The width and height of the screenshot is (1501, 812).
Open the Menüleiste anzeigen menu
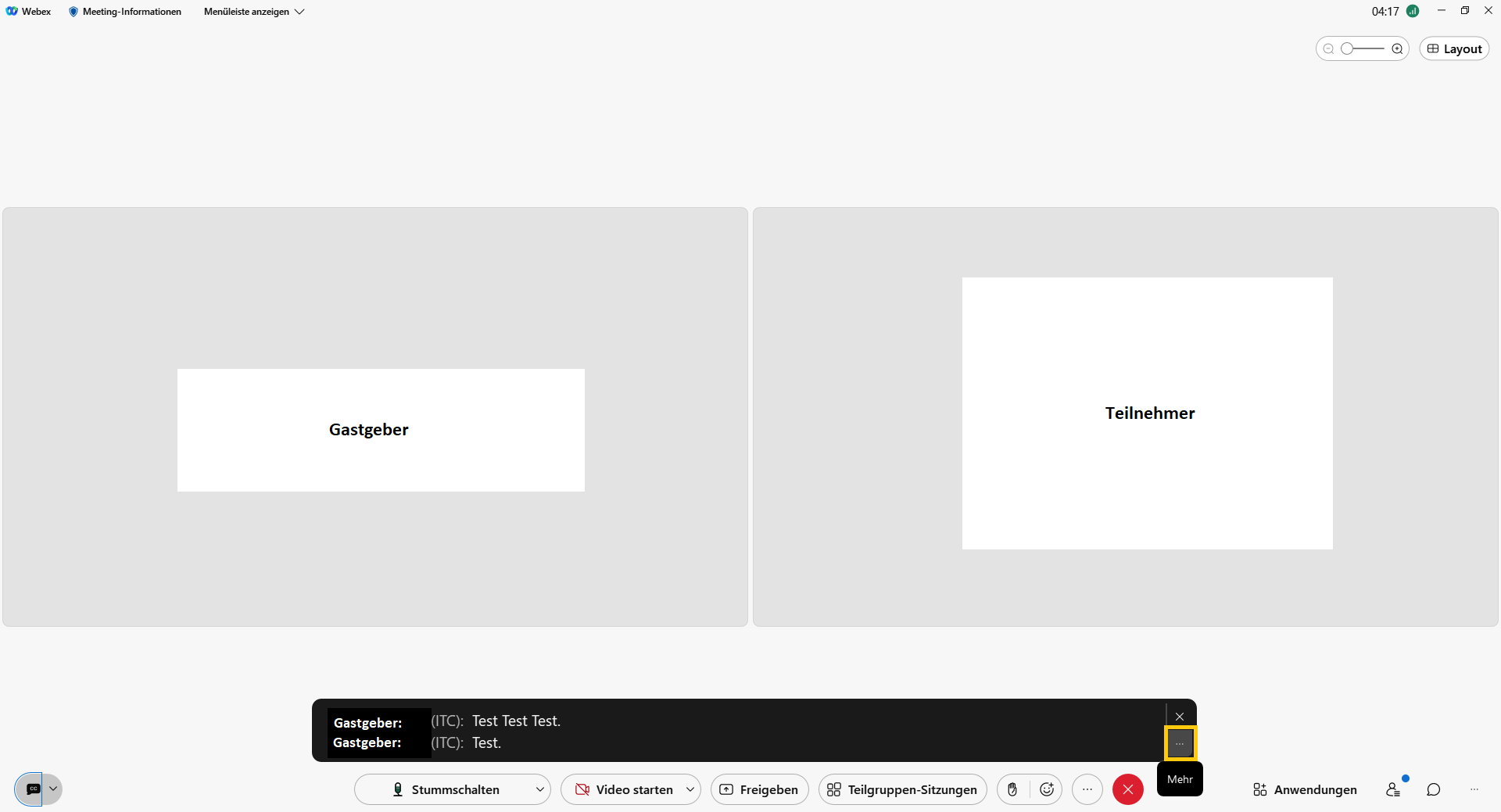point(253,12)
